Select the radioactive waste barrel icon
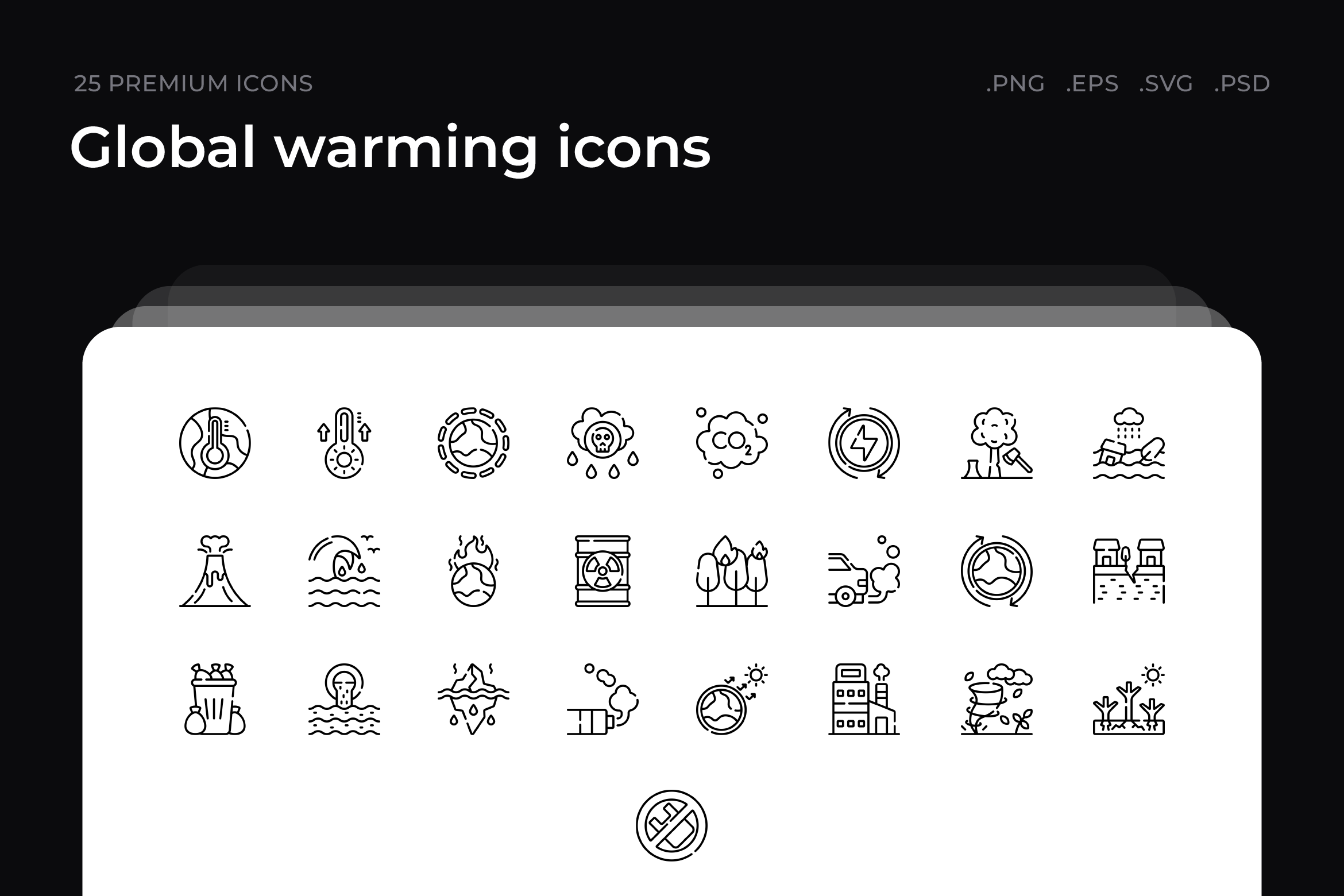1344x896 pixels. coord(603,571)
